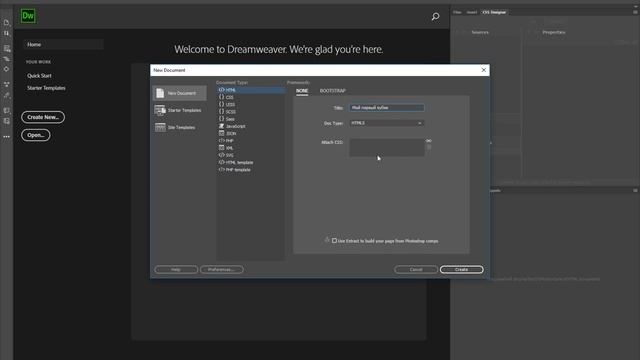The height and width of the screenshot is (360, 640).
Task: Open Live View options toolbar icon
Action: point(7,49)
